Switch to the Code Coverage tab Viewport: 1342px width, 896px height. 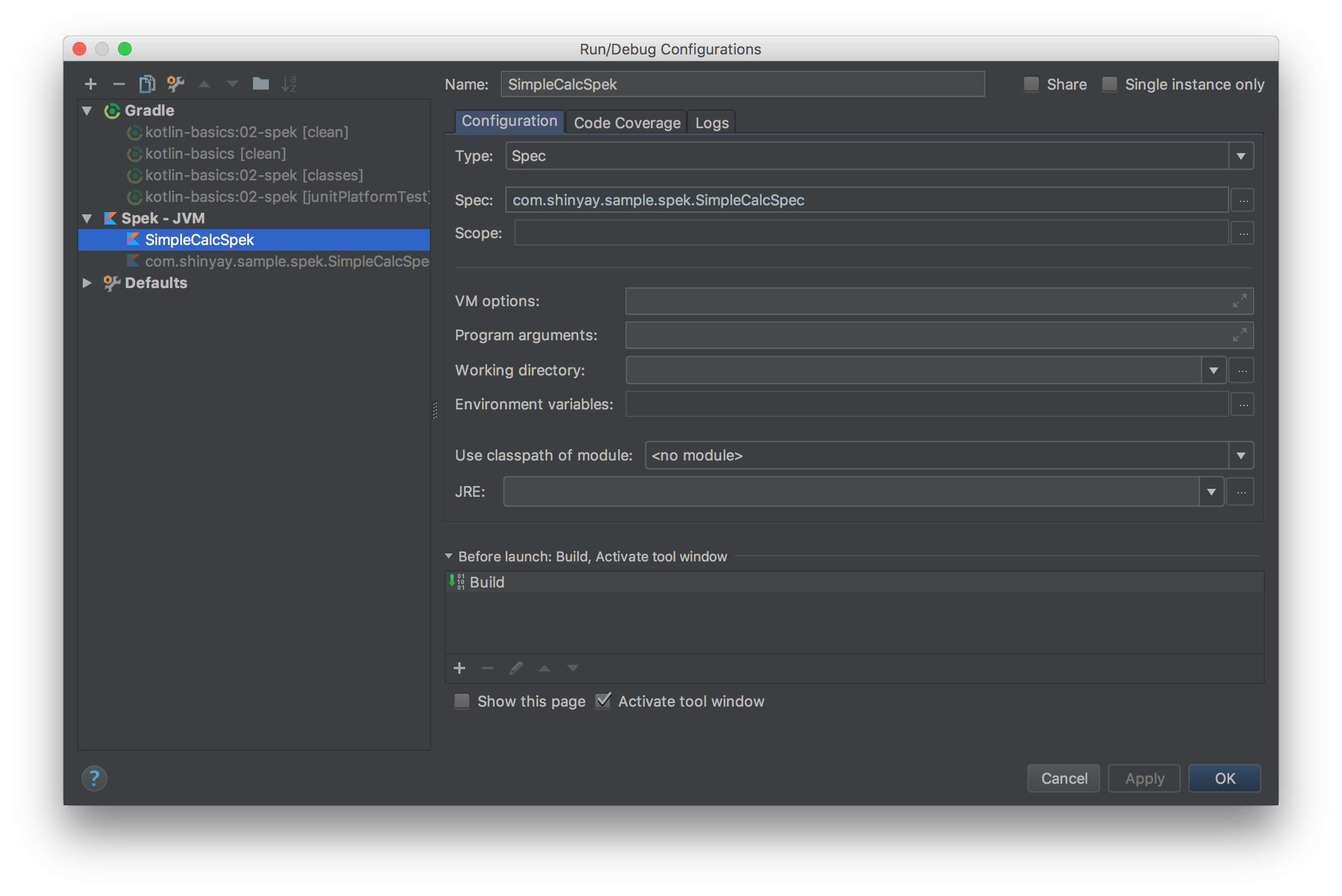click(x=626, y=123)
